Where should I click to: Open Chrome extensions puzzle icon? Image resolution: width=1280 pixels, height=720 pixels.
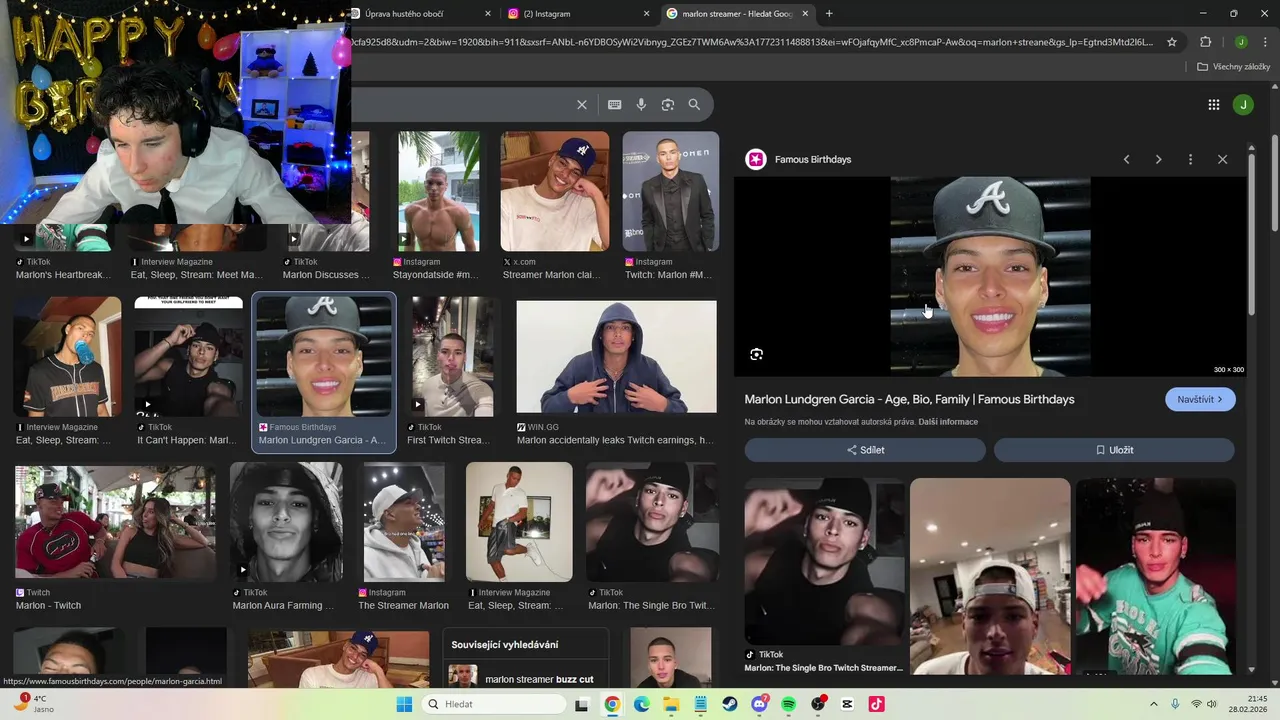[1205, 42]
